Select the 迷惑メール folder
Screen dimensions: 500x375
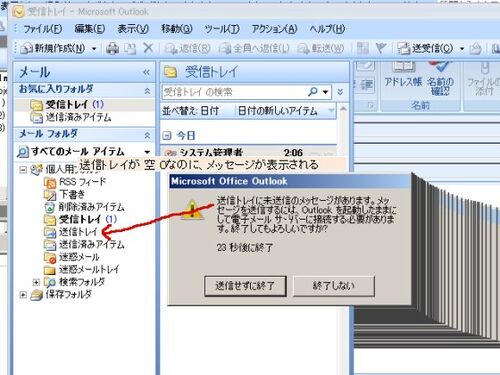79,257
